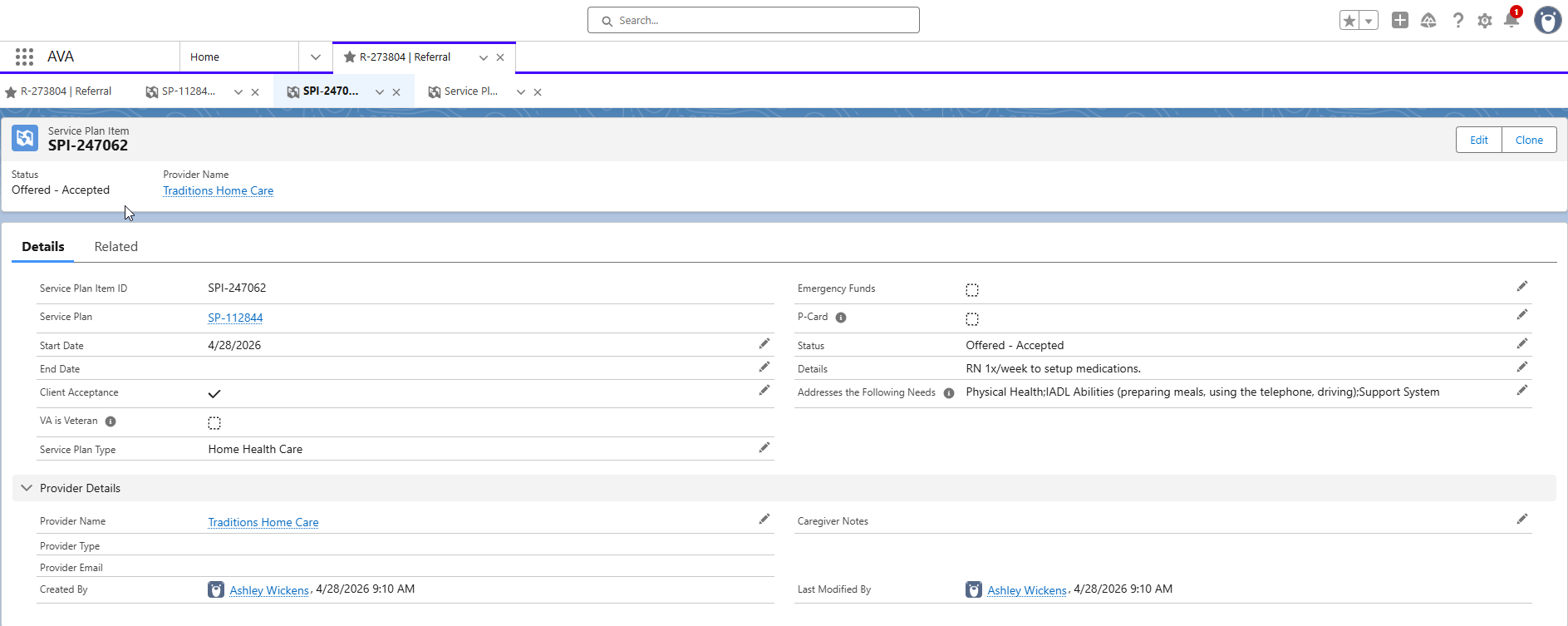View notifications bell

coord(1511,20)
